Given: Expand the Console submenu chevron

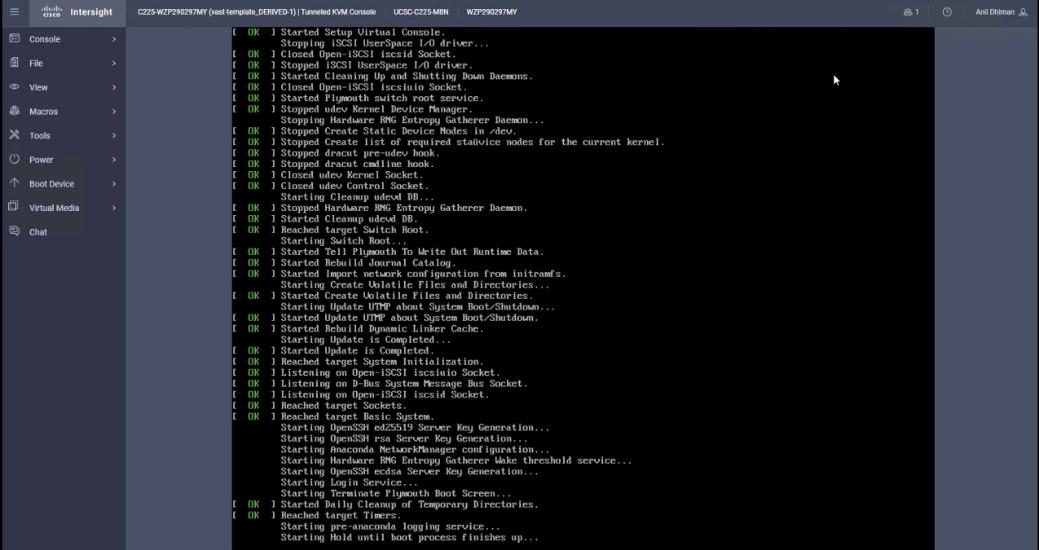Looking at the screenshot, I should (x=114, y=39).
